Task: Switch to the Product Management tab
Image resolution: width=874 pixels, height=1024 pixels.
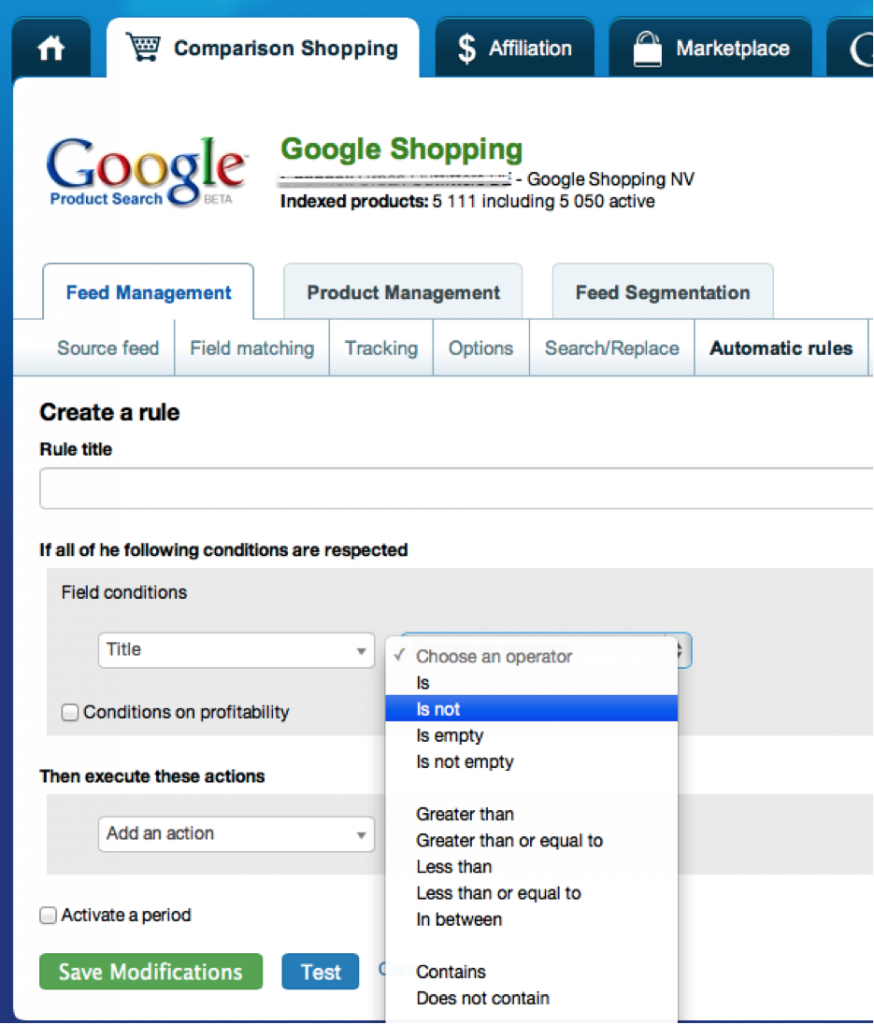Action: [403, 292]
